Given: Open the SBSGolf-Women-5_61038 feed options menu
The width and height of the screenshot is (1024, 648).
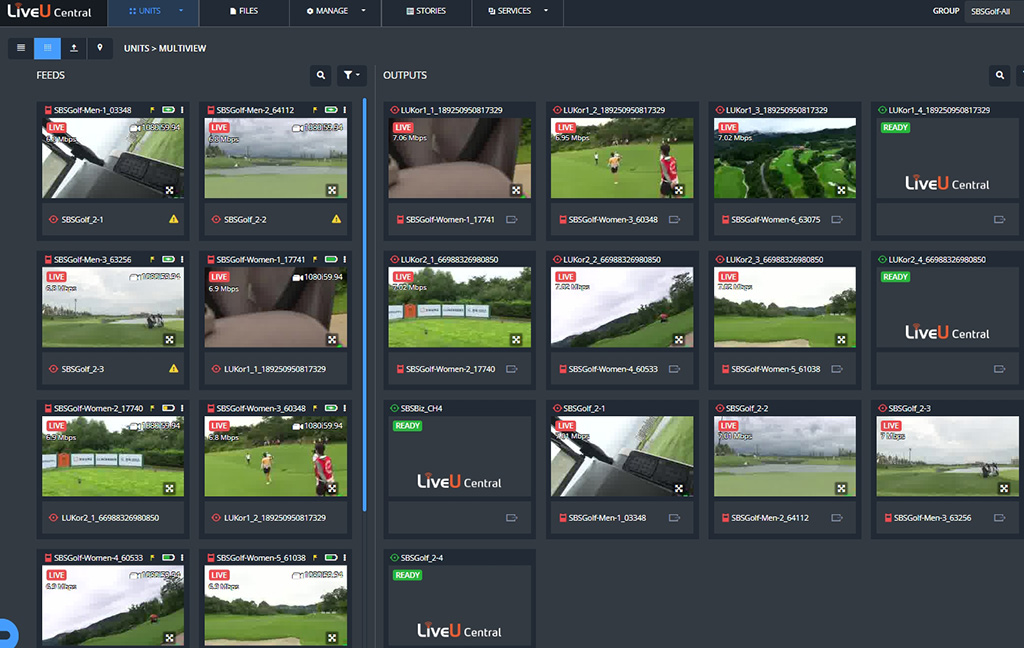Looking at the screenshot, I should (345, 558).
